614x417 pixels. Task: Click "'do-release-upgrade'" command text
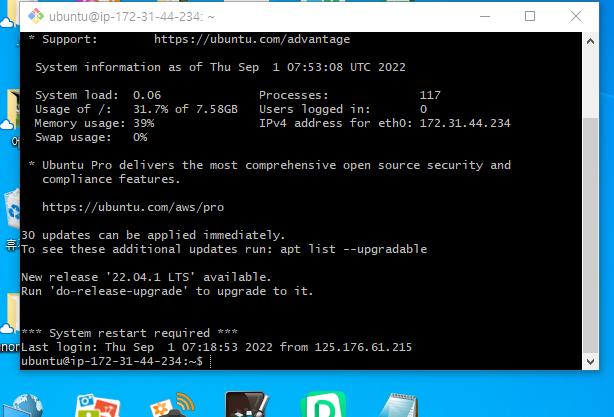[x=119, y=291]
